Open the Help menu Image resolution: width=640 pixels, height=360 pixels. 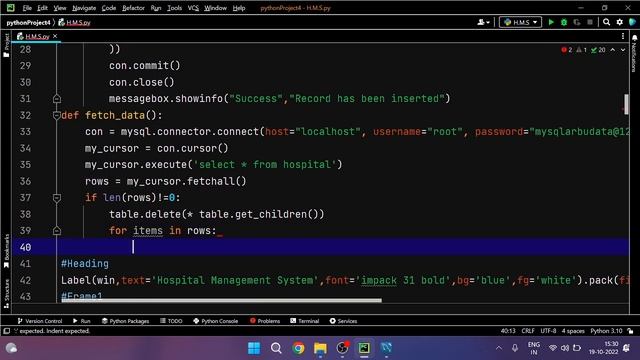pyautogui.click(x=239, y=8)
